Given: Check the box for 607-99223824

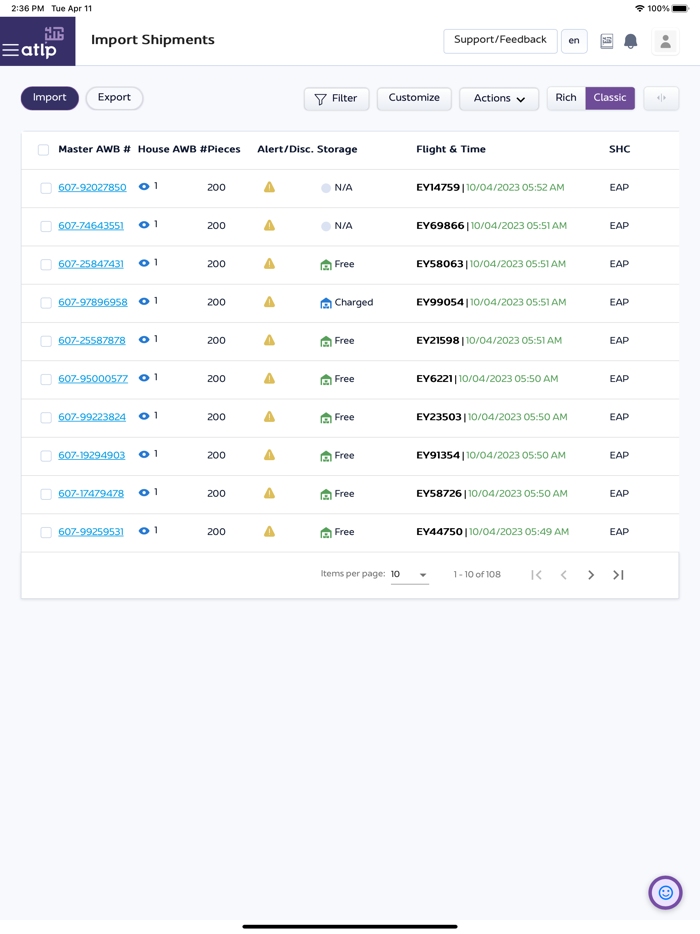Looking at the screenshot, I should 46,418.
